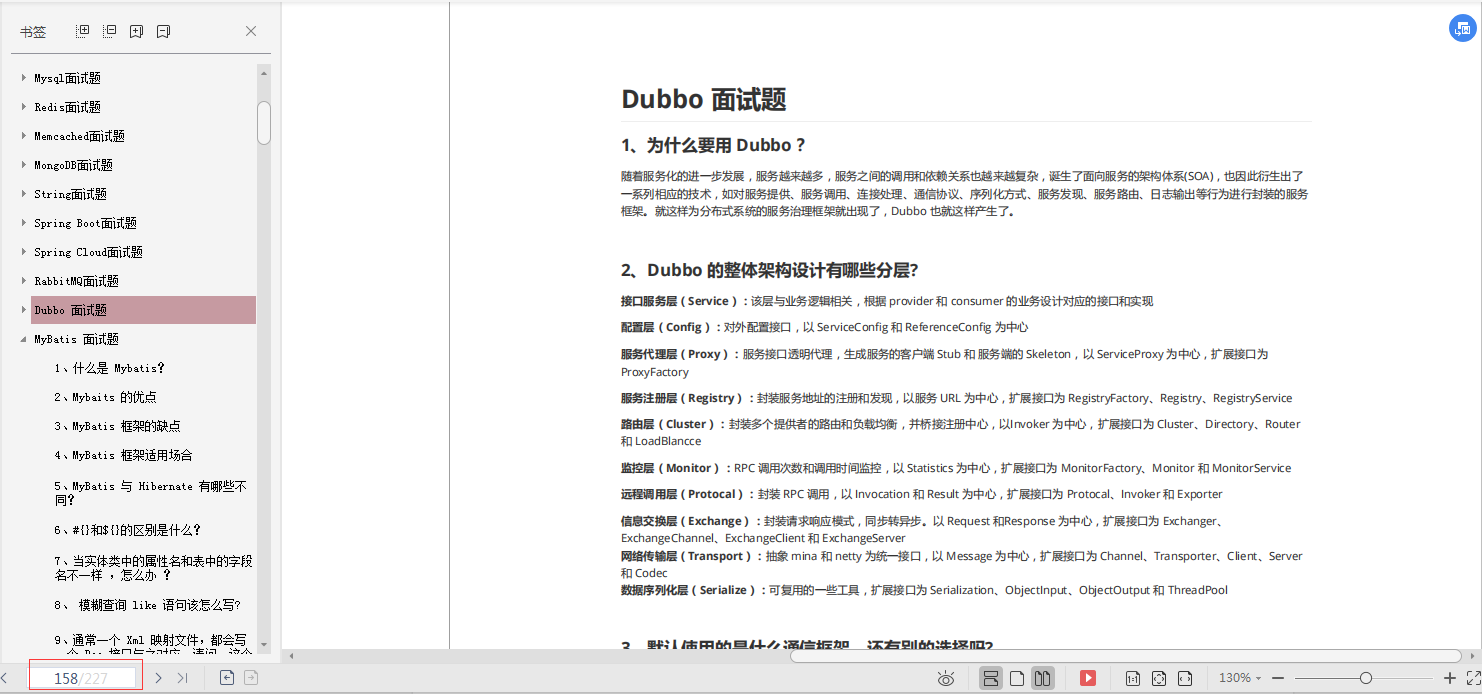Expand the Redis面试题 bookmark
The image size is (1482, 694).
coord(24,107)
